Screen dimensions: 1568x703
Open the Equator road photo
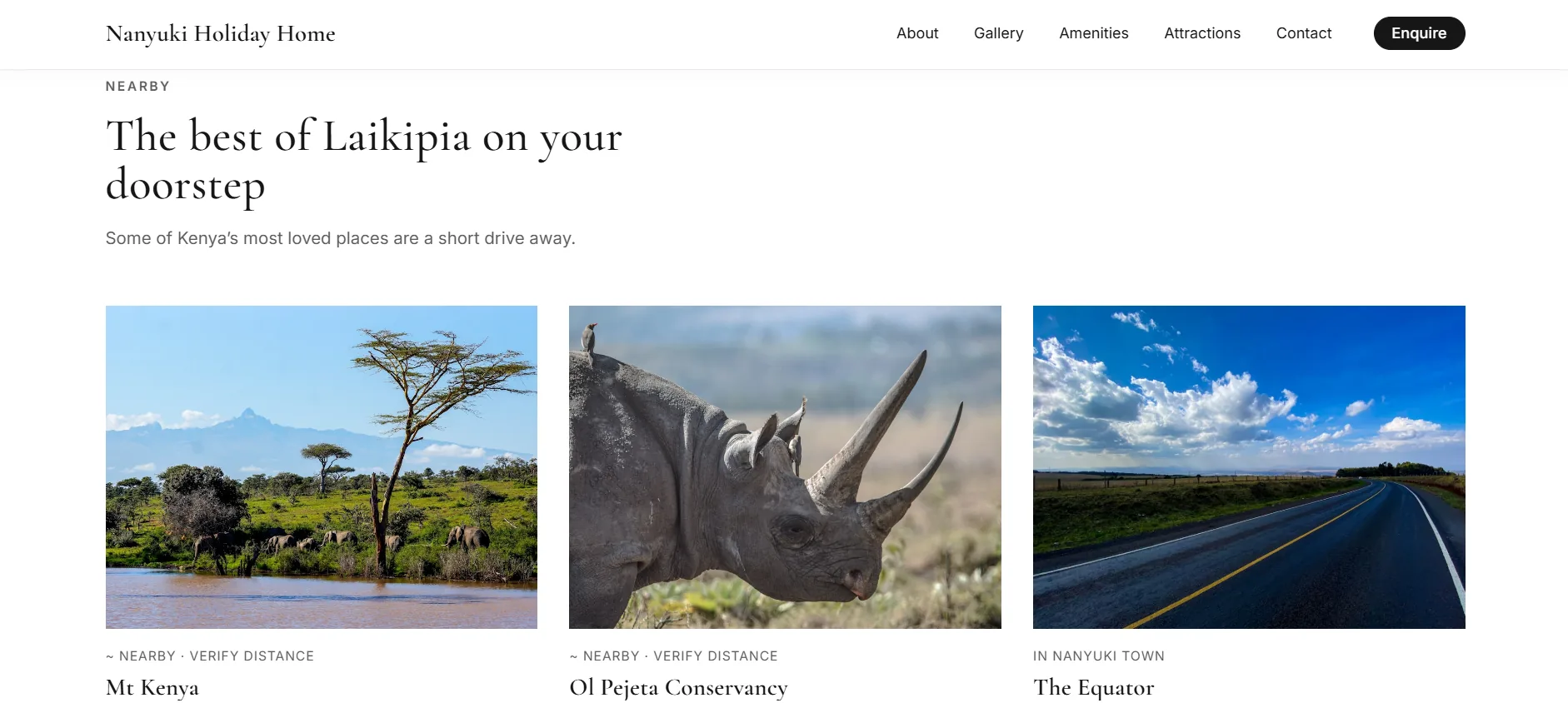(x=1249, y=467)
